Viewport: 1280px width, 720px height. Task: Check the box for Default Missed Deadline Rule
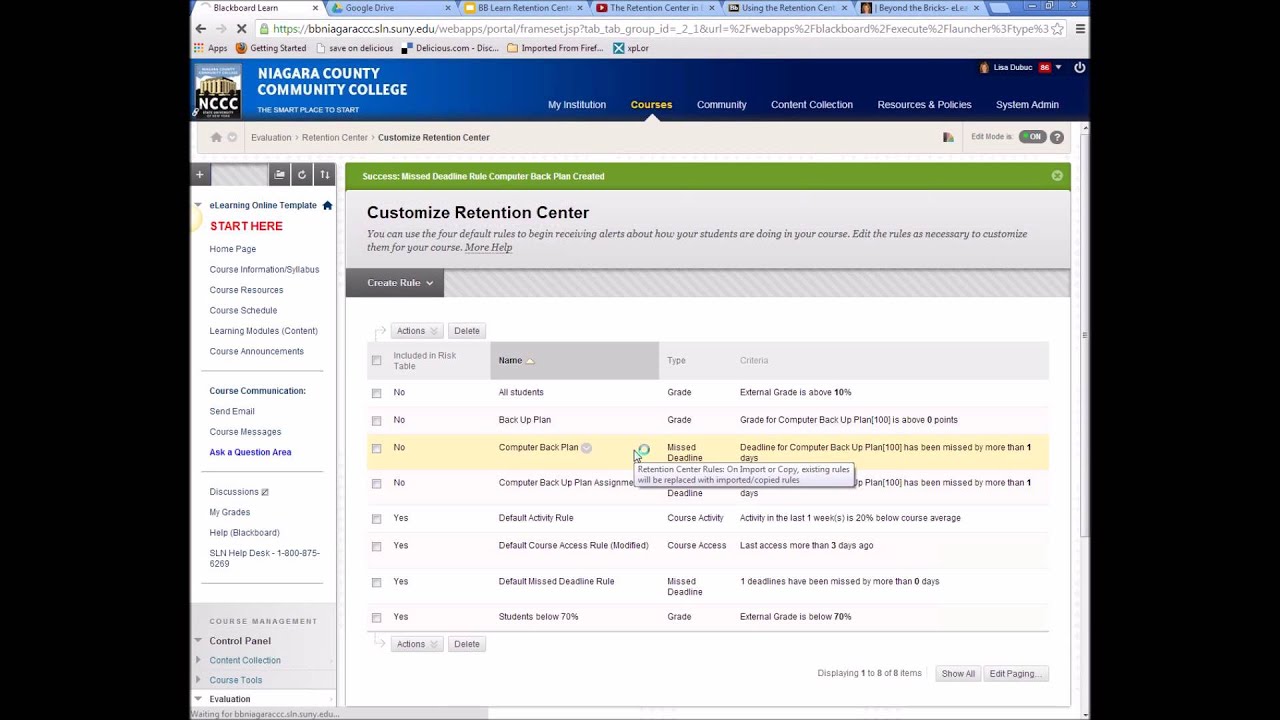click(x=376, y=582)
